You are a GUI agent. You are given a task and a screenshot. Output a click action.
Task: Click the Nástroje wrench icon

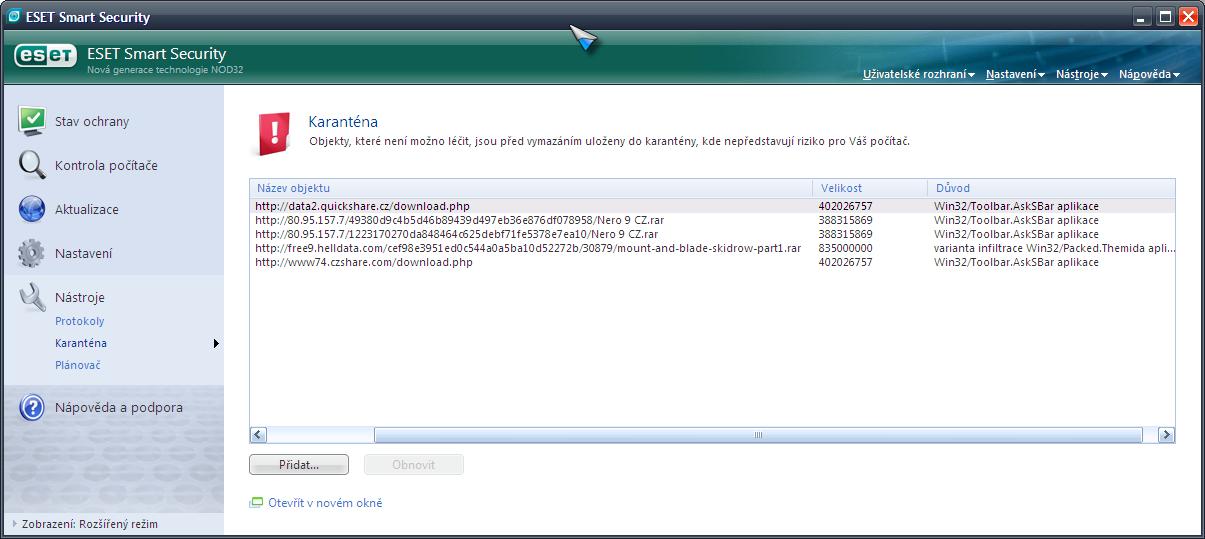(x=32, y=297)
